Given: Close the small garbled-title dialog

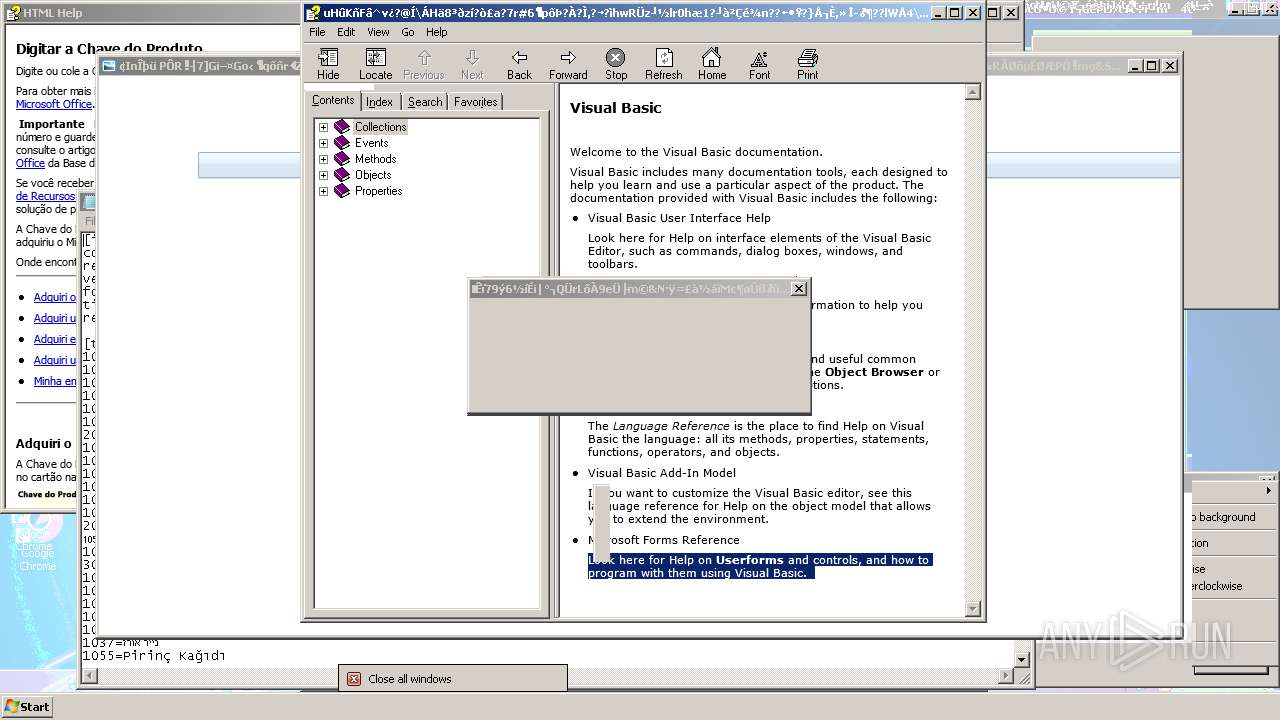Looking at the screenshot, I should point(798,289).
